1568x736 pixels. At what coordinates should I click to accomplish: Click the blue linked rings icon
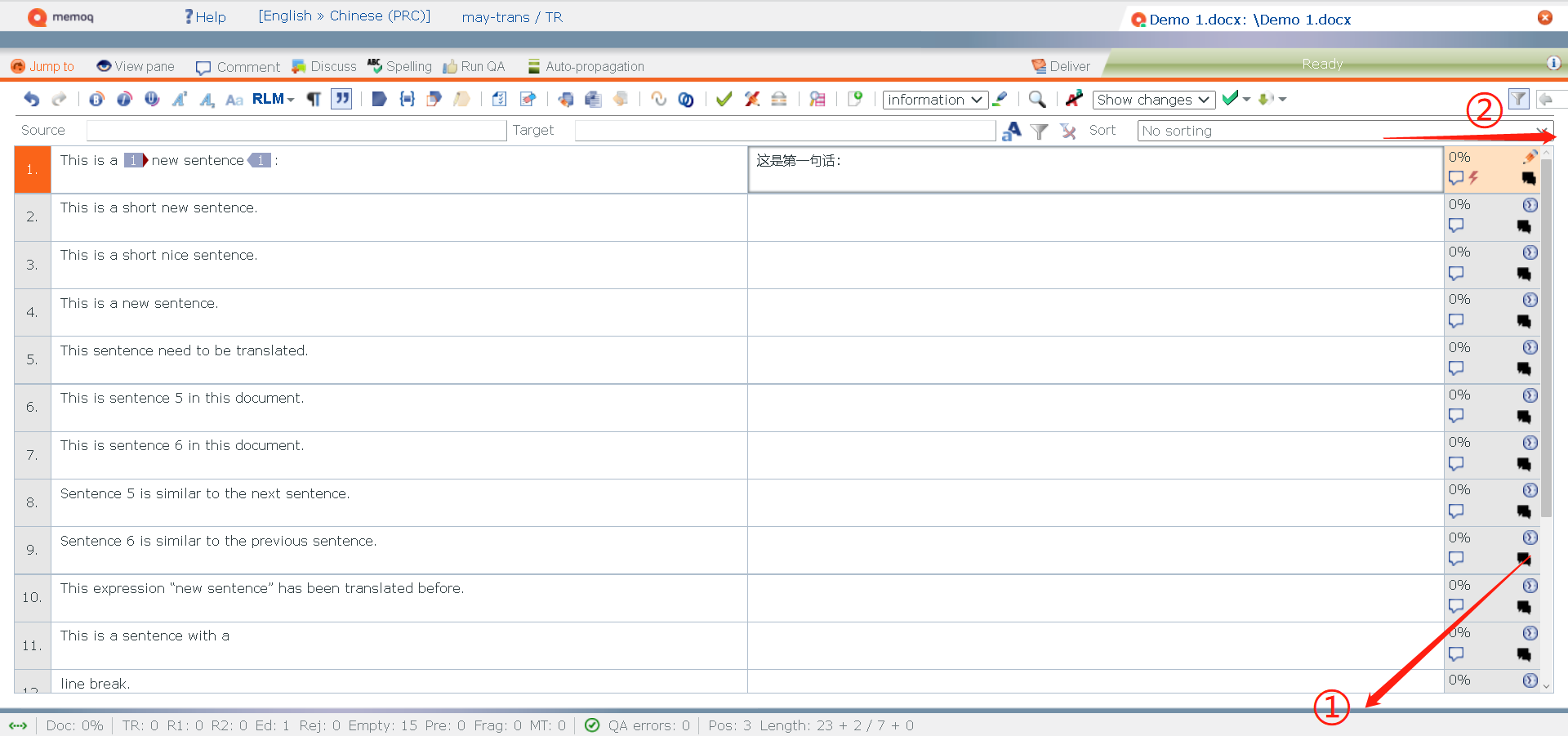tap(686, 99)
